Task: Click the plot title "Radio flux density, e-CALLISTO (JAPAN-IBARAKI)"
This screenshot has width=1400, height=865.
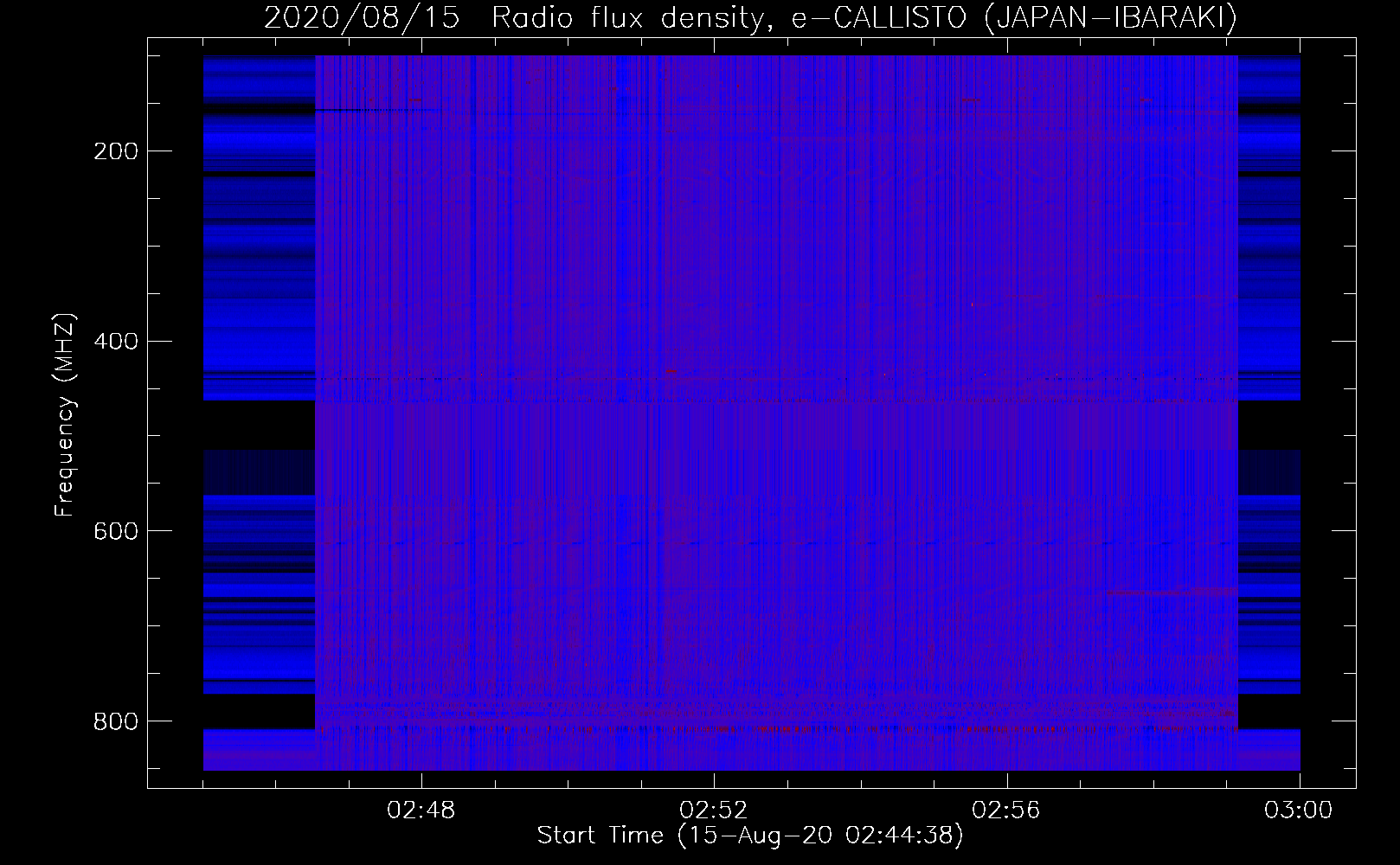Action: pos(864,18)
